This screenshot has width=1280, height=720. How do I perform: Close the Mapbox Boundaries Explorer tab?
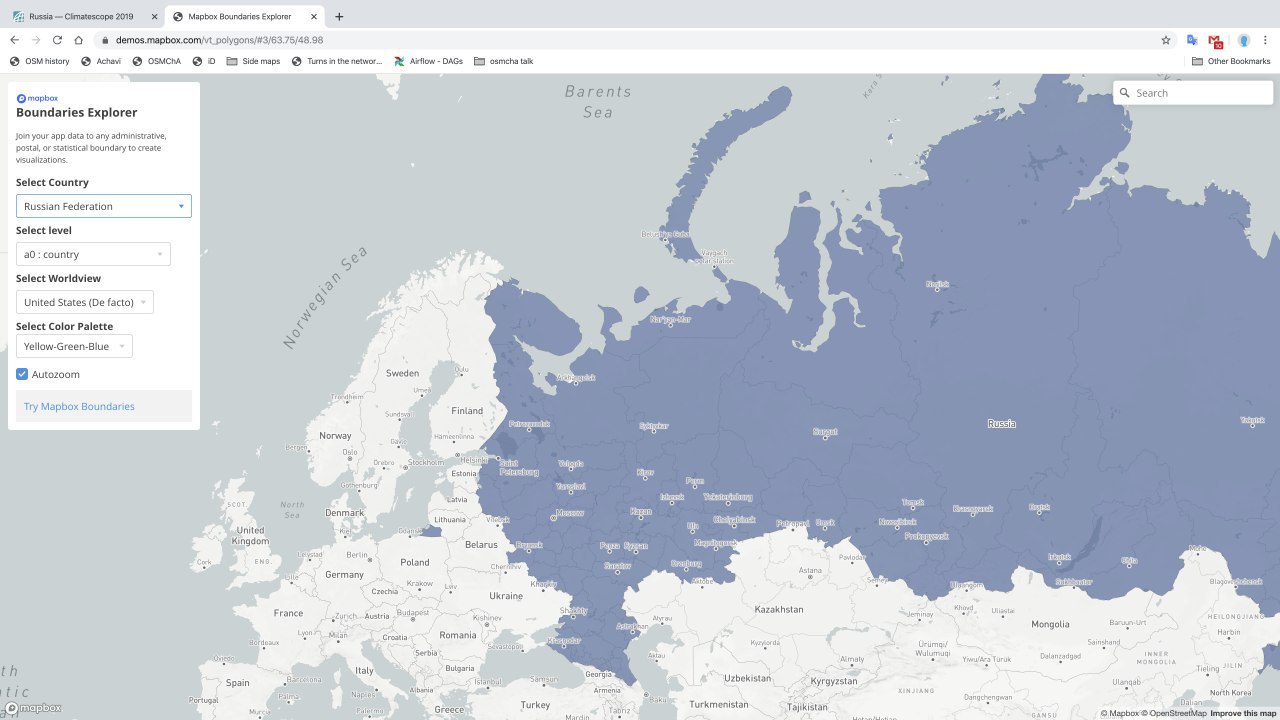(x=315, y=16)
